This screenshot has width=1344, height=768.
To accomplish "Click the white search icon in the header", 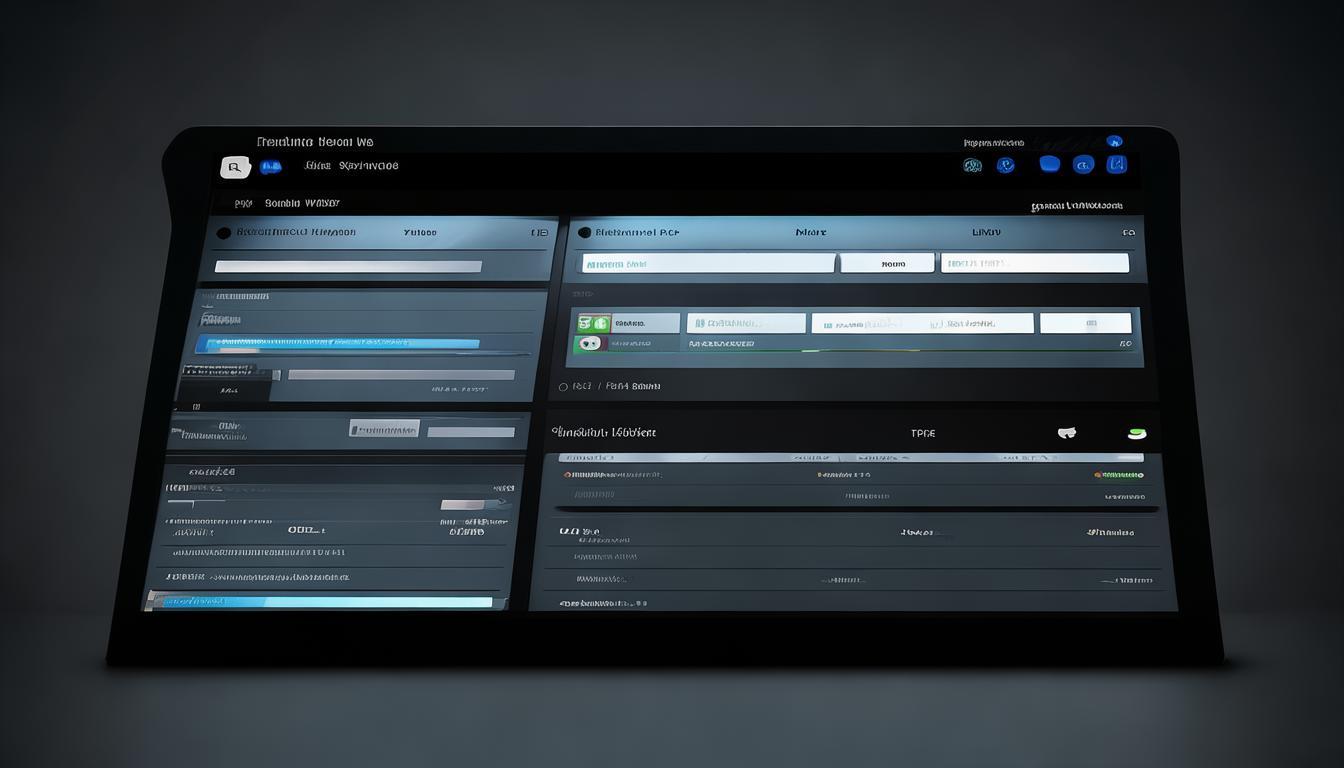I will [x=234, y=167].
